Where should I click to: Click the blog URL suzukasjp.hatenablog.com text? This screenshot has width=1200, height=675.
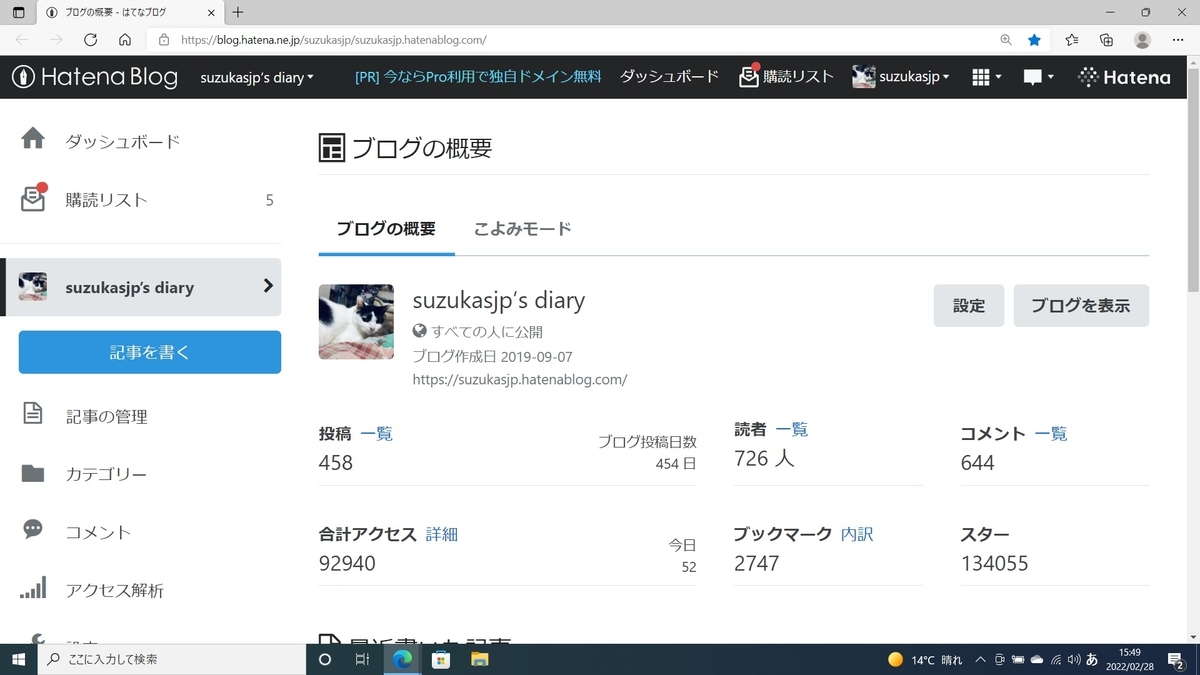point(520,380)
